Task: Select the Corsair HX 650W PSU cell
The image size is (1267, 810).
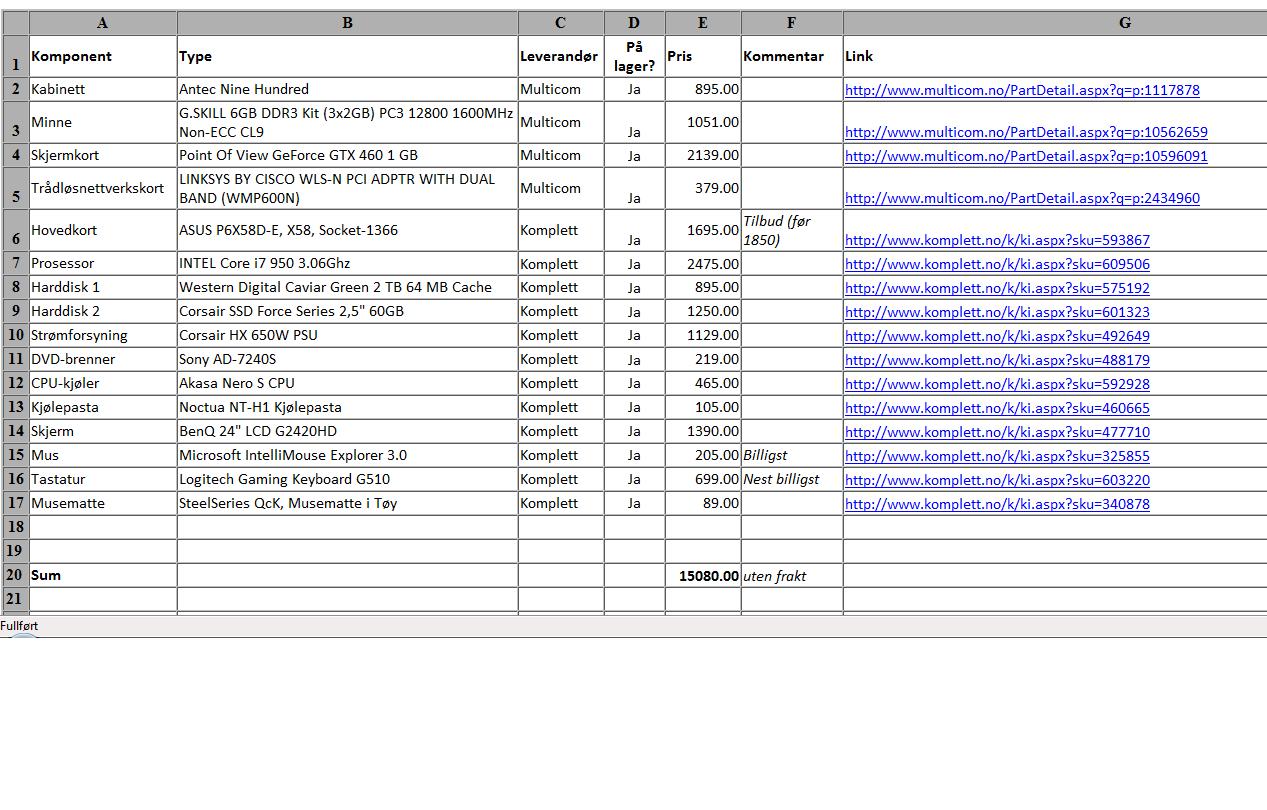Action: [347, 335]
